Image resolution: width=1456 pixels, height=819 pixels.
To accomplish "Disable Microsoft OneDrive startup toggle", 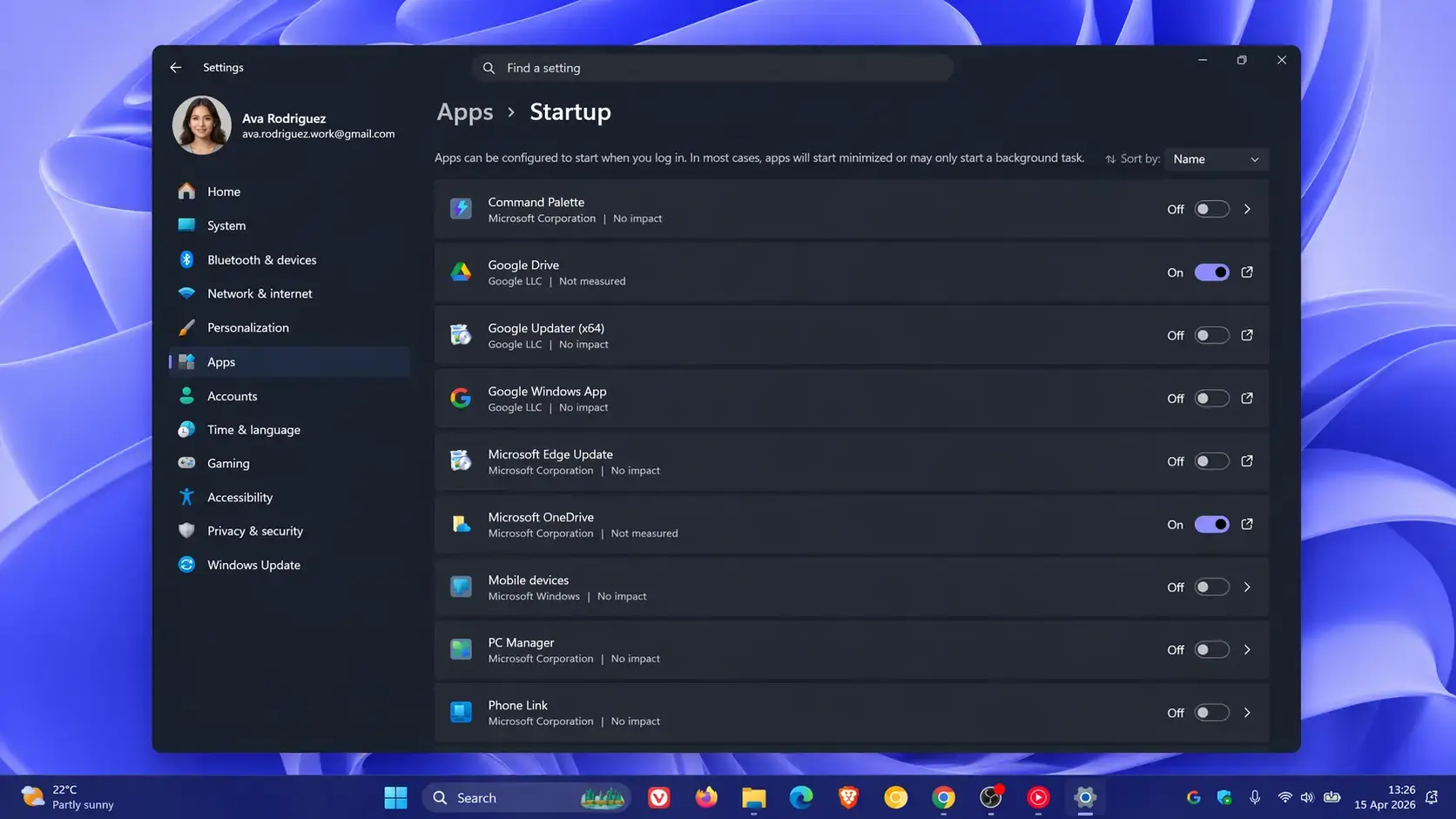I will tap(1211, 524).
